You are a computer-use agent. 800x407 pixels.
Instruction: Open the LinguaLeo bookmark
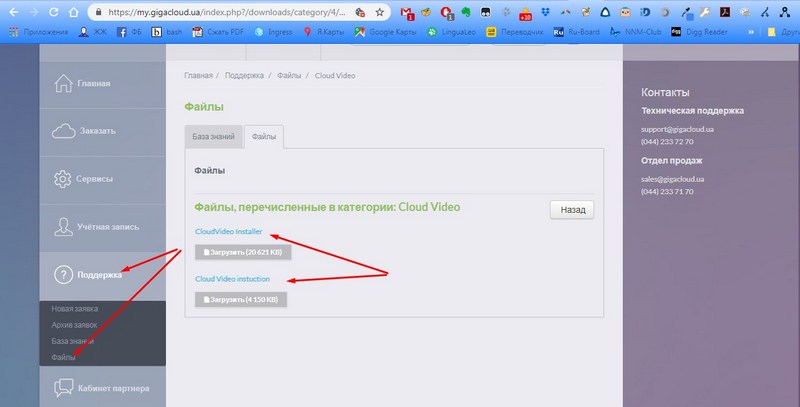[452, 32]
